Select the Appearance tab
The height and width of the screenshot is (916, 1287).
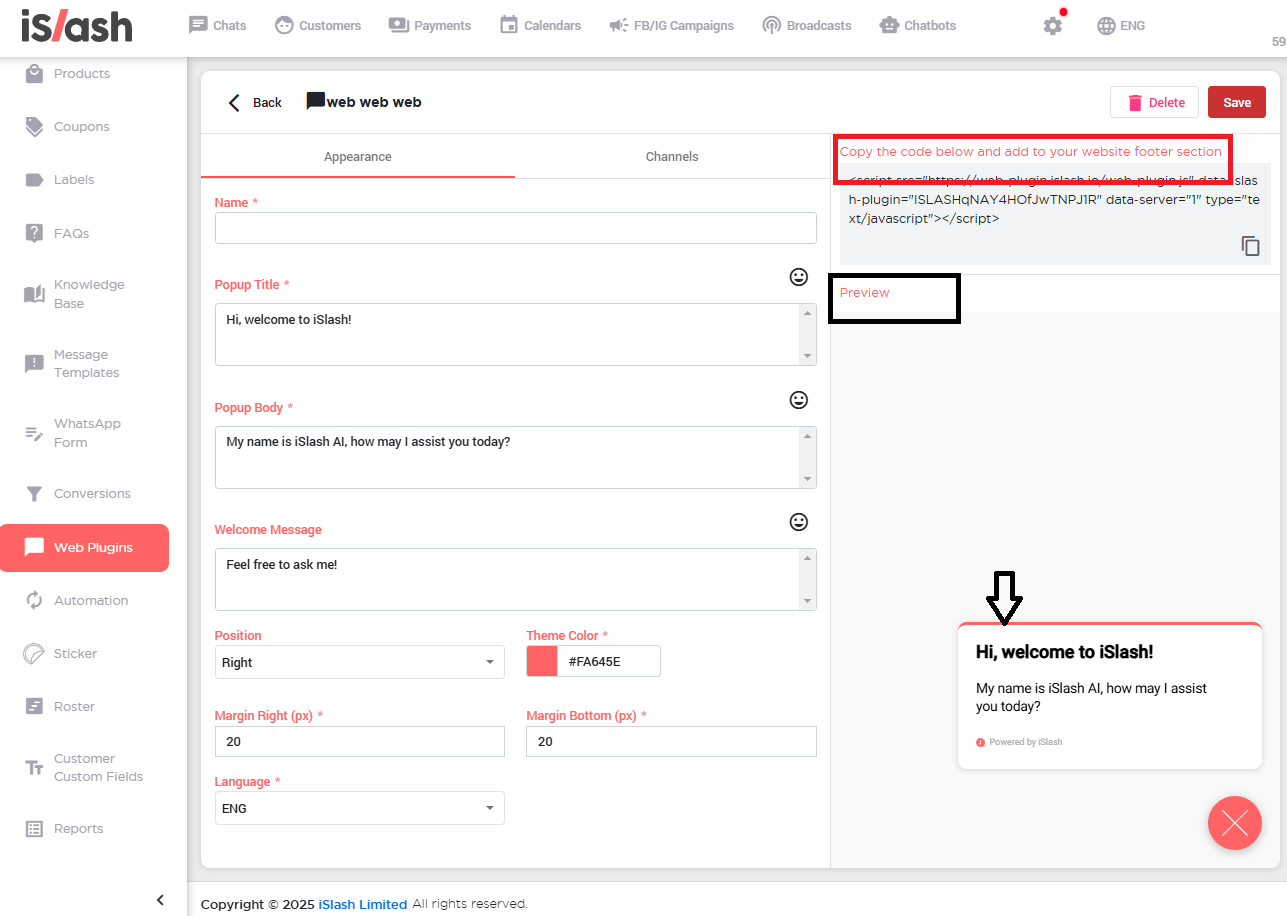coord(357,157)
